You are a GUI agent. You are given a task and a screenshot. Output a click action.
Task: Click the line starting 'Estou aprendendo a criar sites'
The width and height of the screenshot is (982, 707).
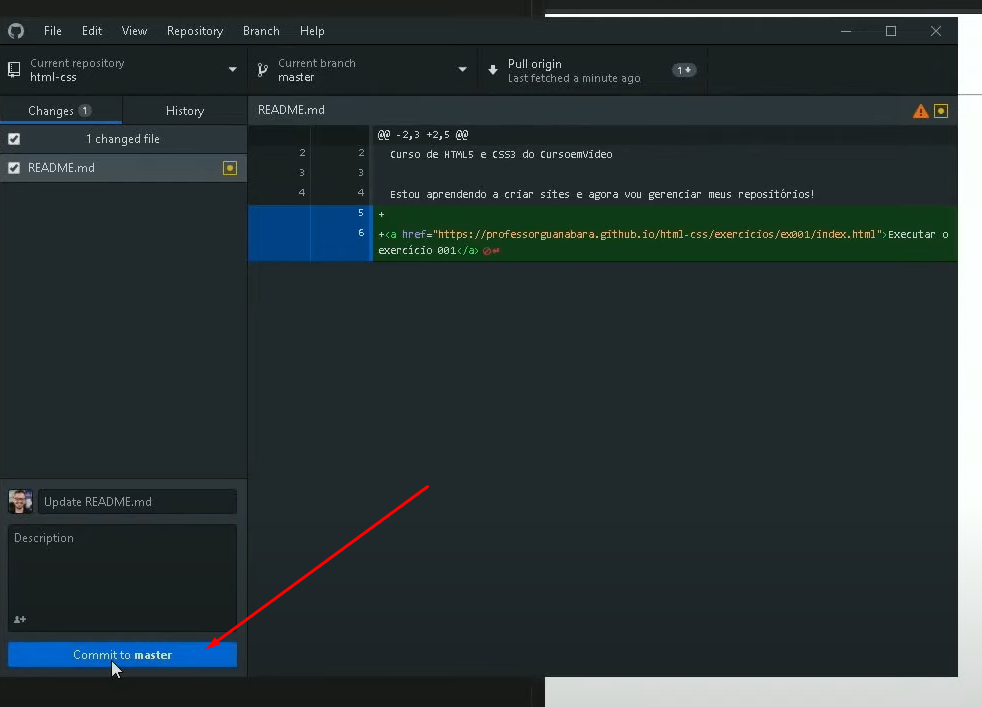[x=602, y=194]
